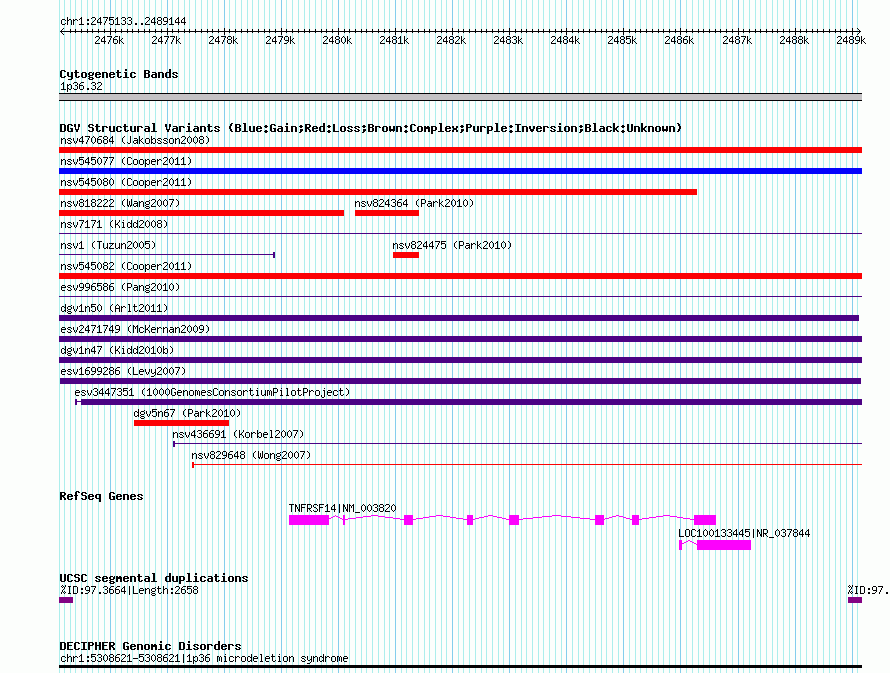Screen dimensions: 890x673
Task: Click the DECIPHER Genomic Disorders track title
Action: 150,646
